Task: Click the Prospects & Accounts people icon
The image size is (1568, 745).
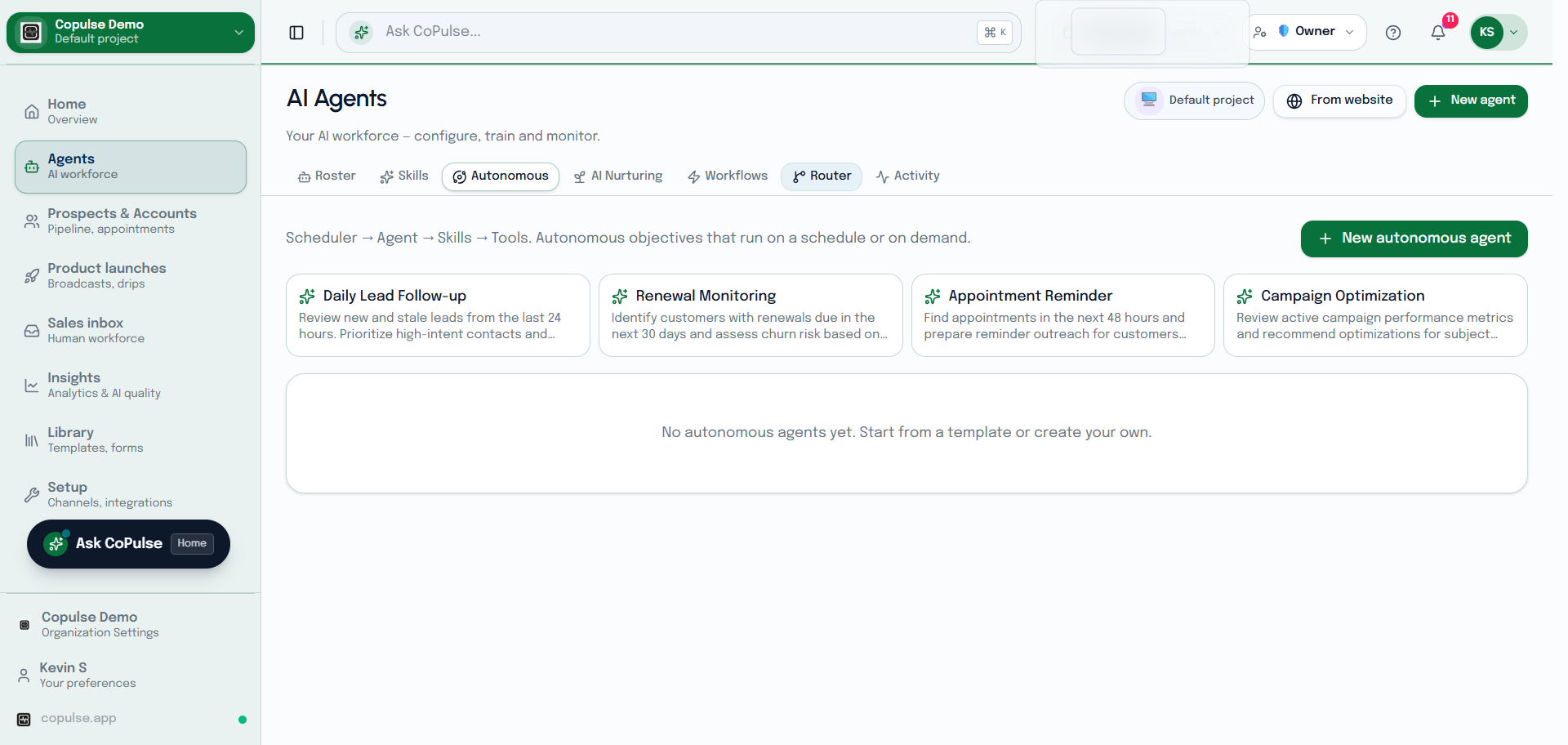Action: pyautogui.click(x=32, y=221)
